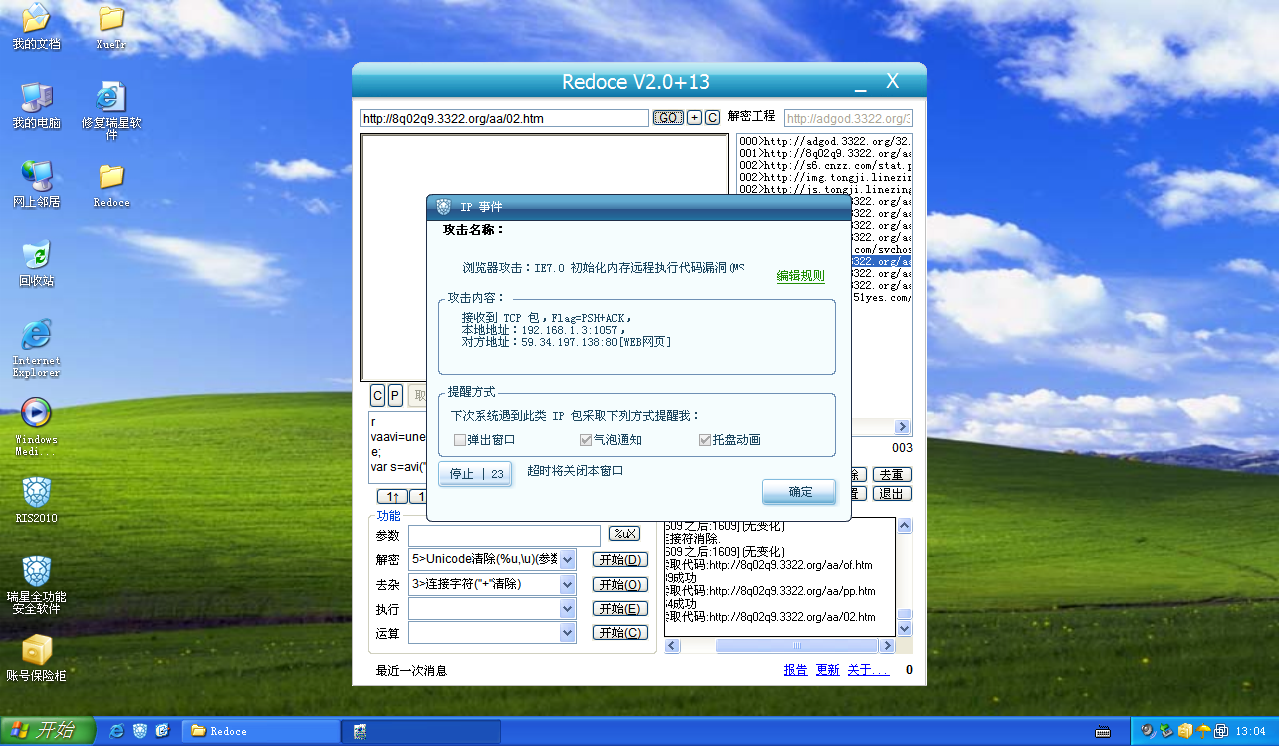
Task: Click the 退出 button
Action: tap(892, 493)
